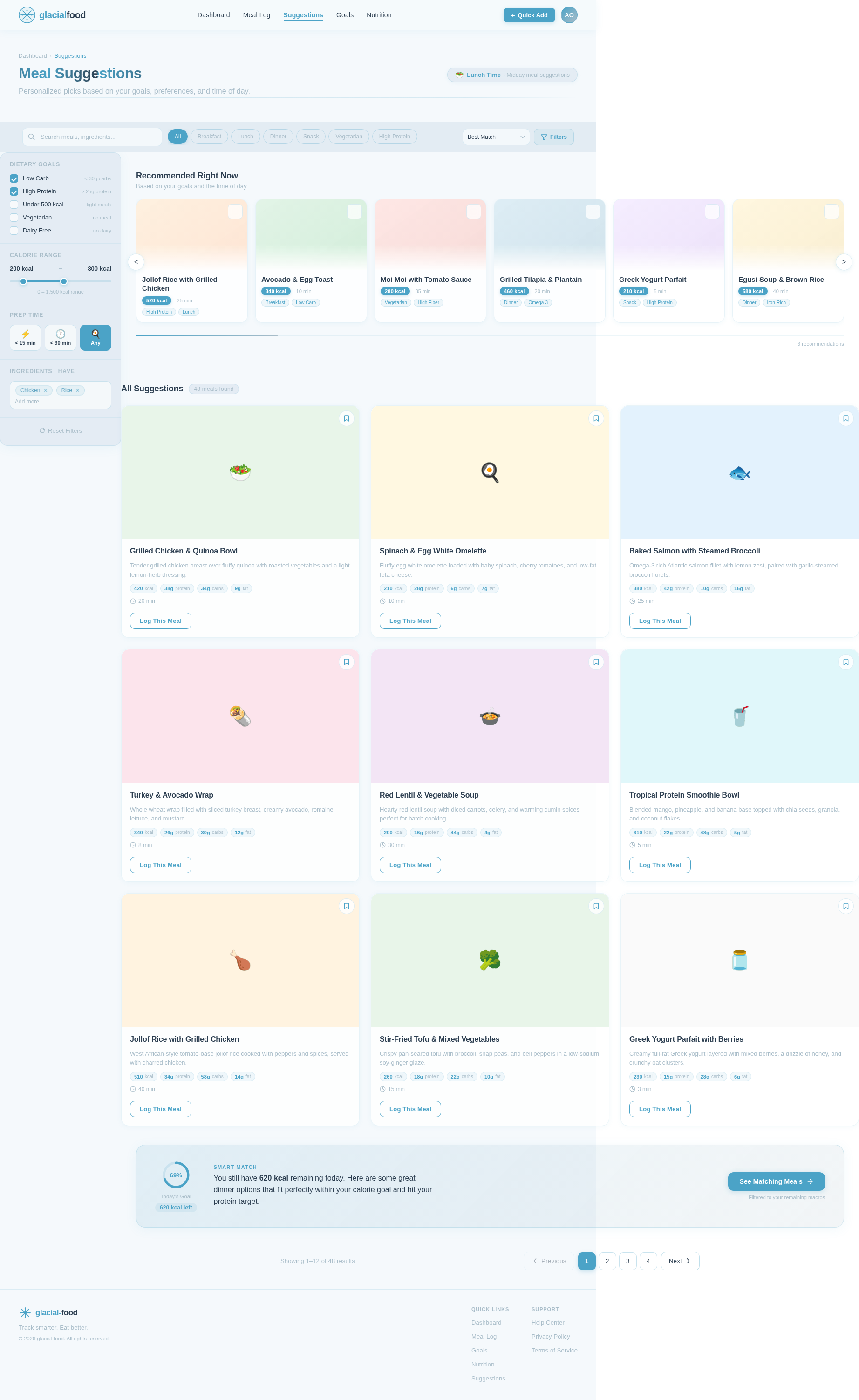Screen dimensions: 859x1400
Task: Select the clock under-30-minute prep filter
Action: pos(60,337)
